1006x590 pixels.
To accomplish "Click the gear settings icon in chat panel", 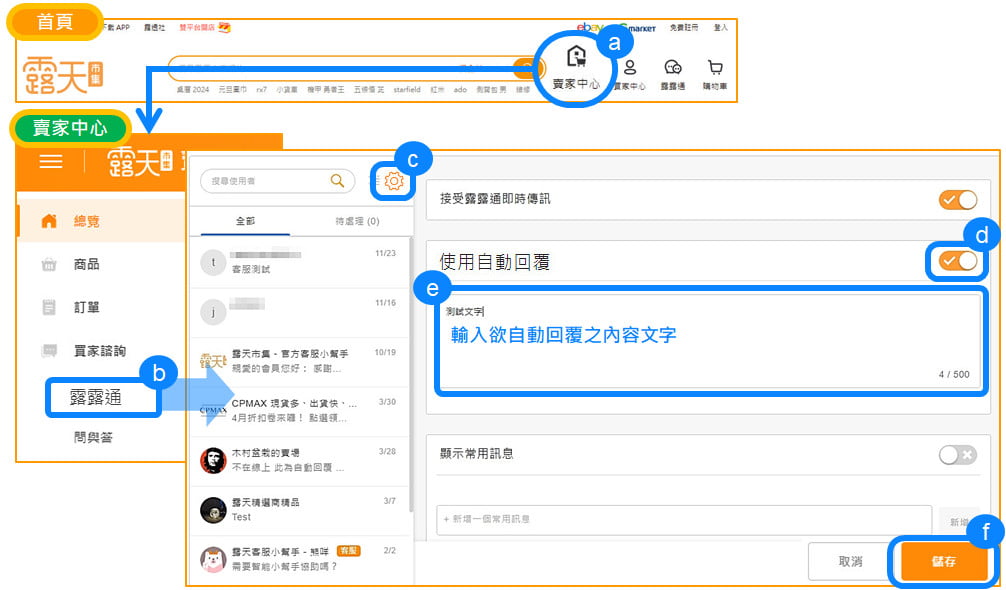I will point(394,181).
